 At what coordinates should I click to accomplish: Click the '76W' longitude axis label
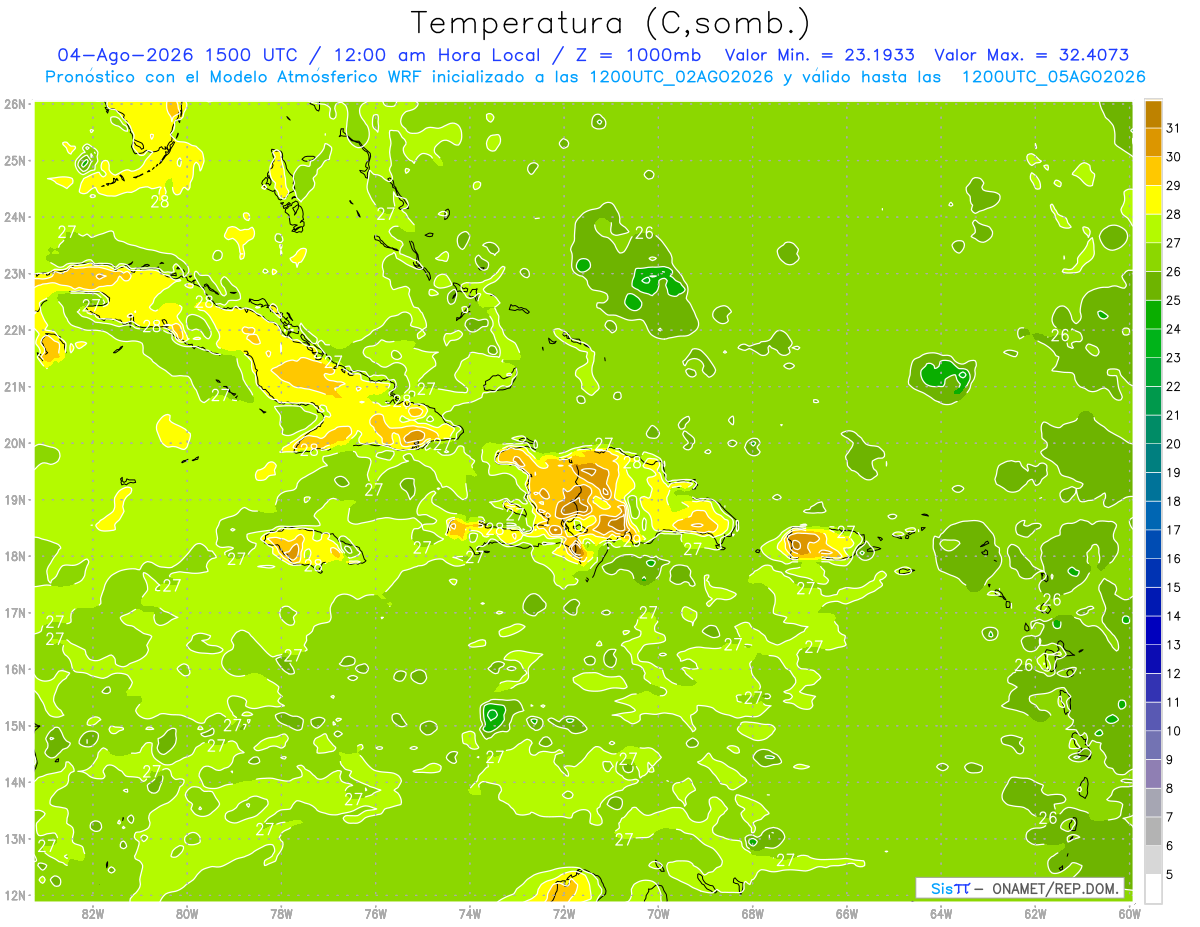click(376, 914)
